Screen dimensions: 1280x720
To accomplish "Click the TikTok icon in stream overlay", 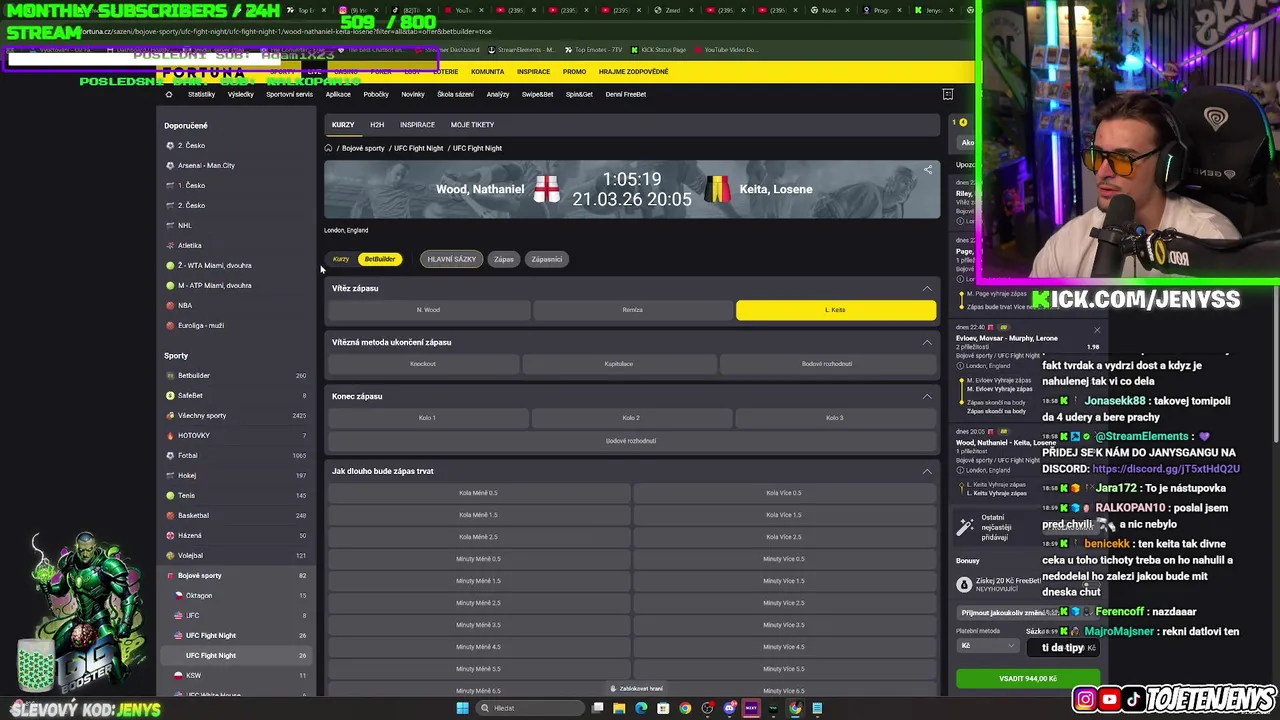I will coord(1134,700).
